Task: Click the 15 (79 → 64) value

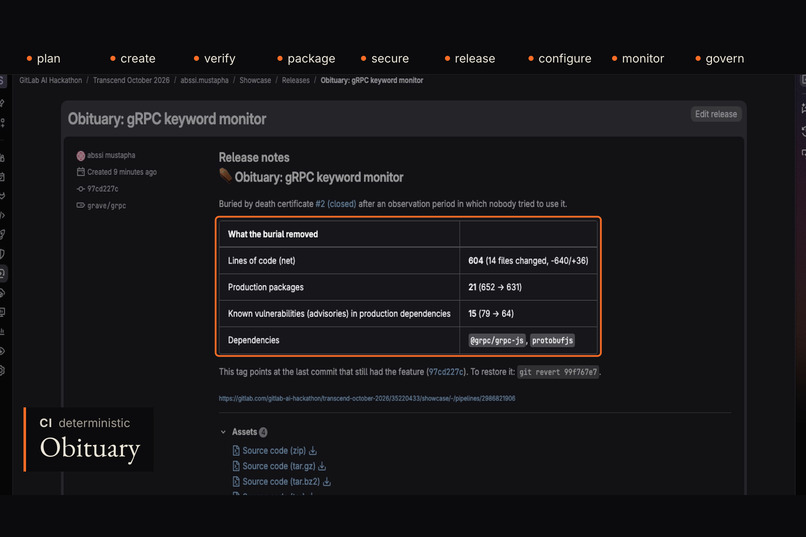Action: click(490, 313)
